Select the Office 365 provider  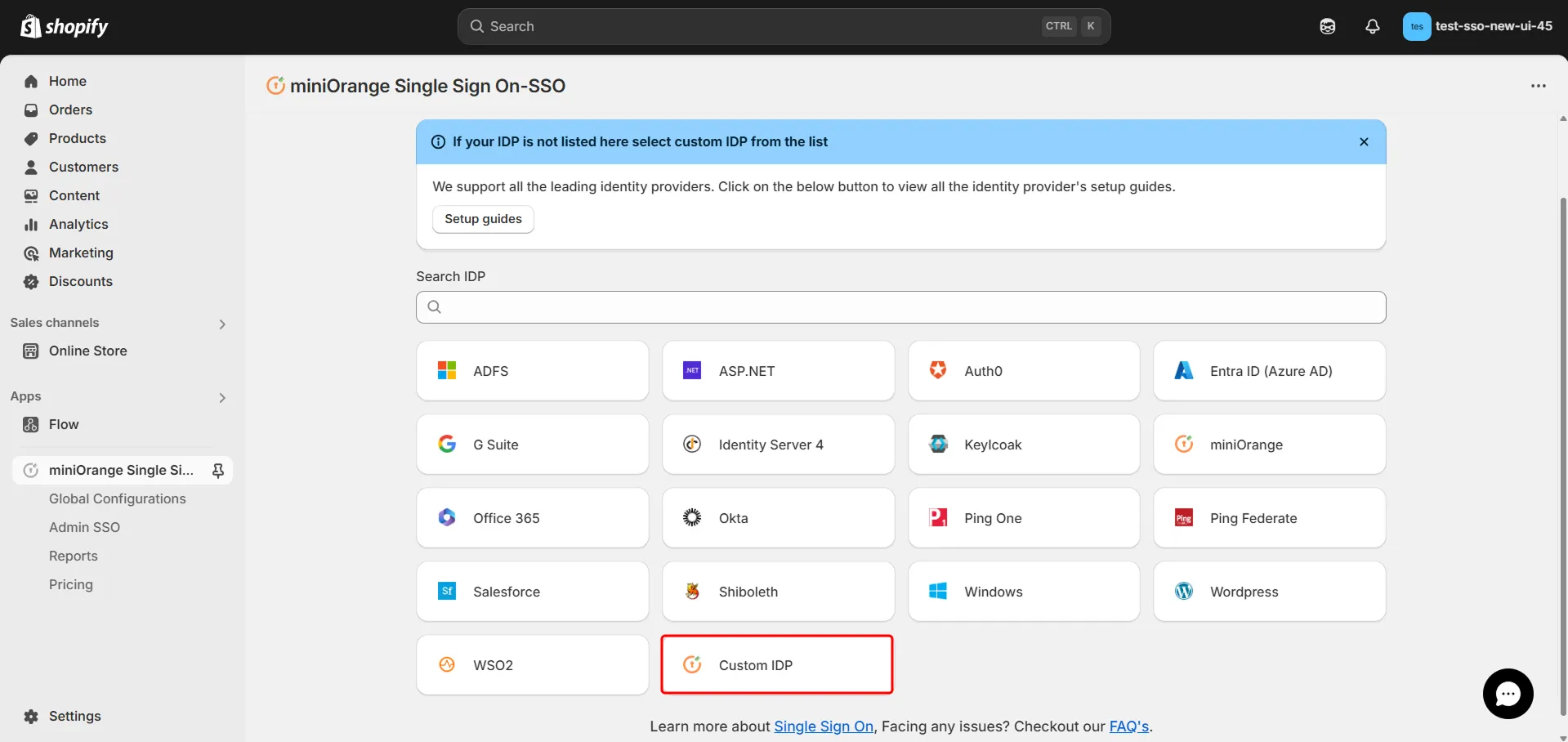pyautogui.click(x=532, y=518)
